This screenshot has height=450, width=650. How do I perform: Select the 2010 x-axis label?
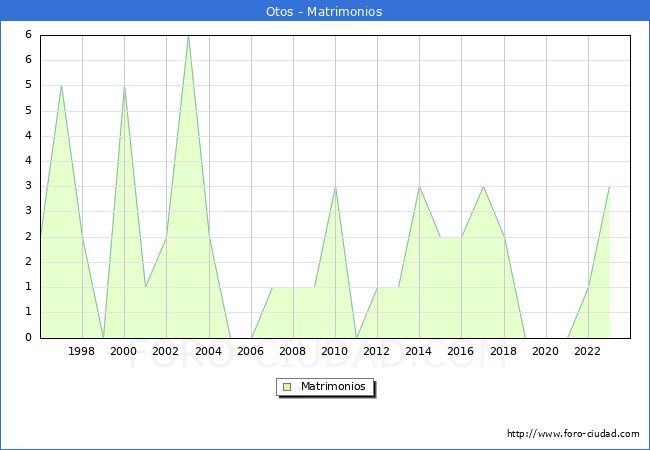pos(335,351)
